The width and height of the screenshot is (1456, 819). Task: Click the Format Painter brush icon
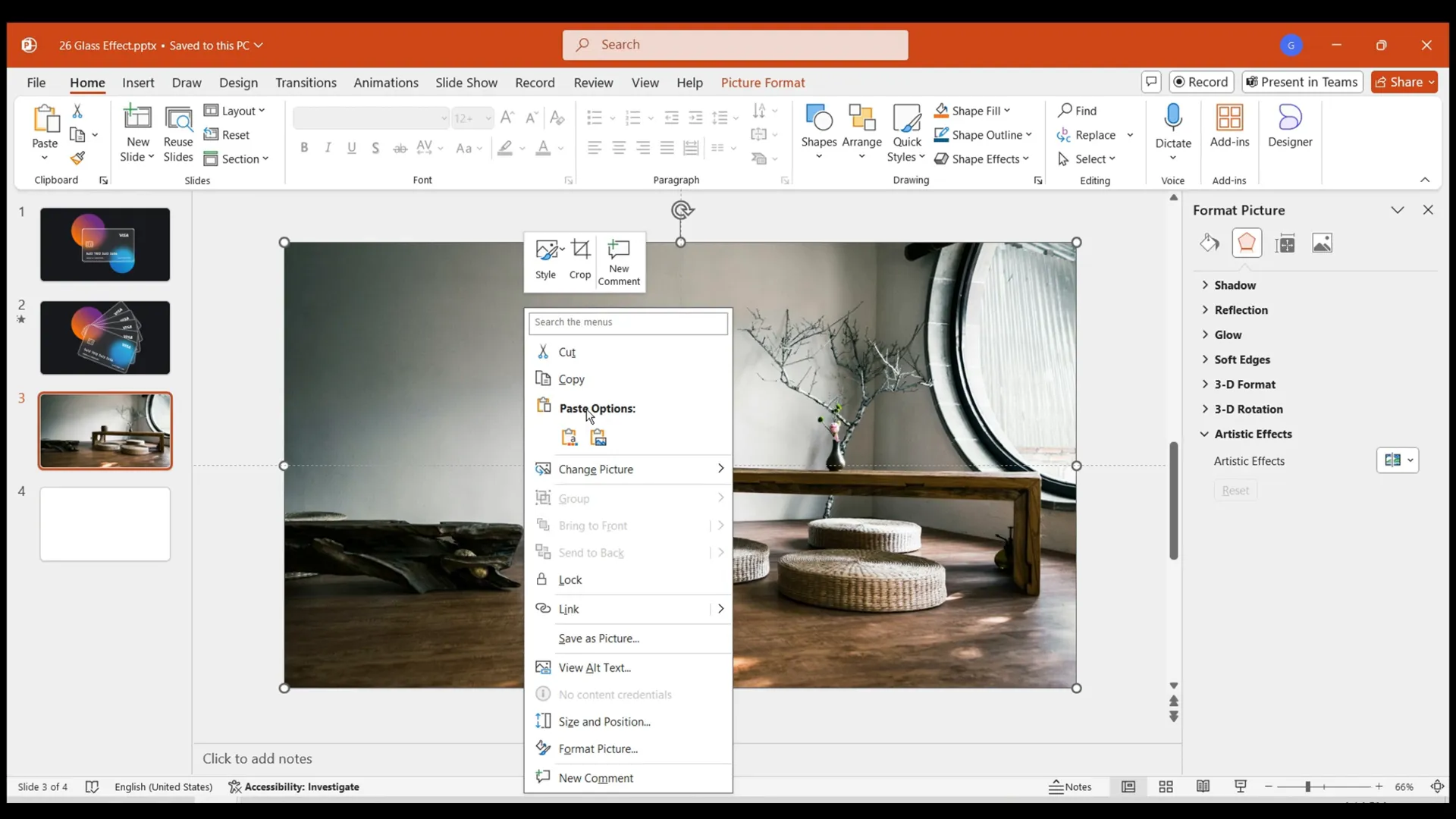click(77, 158)
